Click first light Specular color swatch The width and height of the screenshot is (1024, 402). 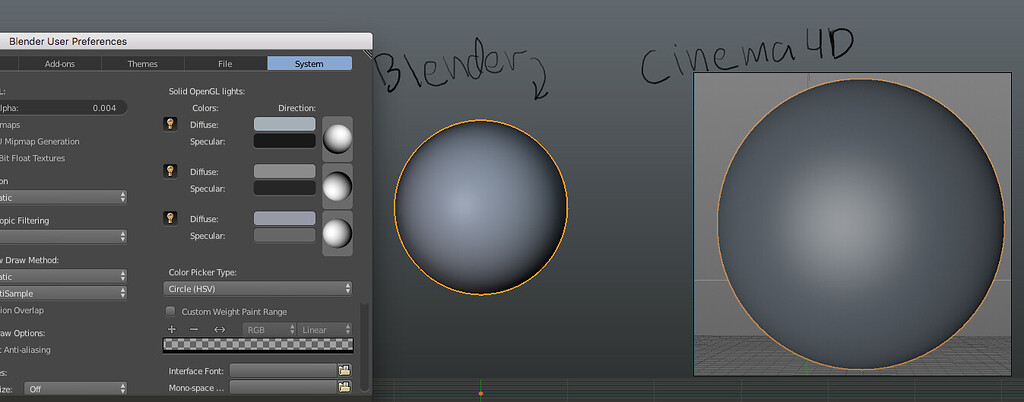[284, 141]
